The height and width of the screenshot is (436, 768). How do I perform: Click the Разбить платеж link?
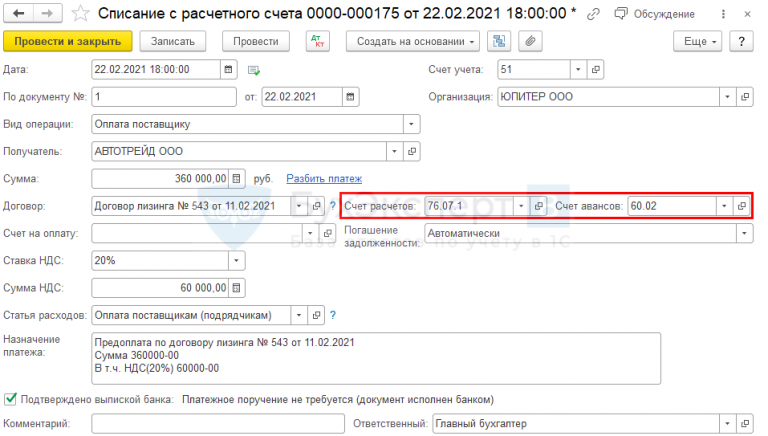pyautogui.click(x=324, y=179)
